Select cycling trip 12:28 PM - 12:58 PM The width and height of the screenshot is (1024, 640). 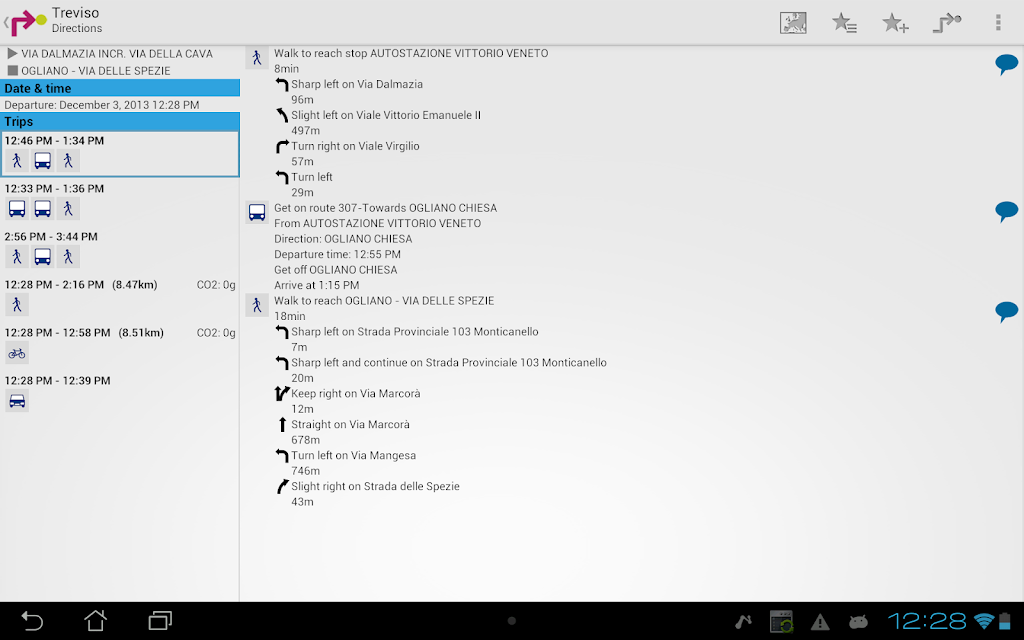click(120, 346)
